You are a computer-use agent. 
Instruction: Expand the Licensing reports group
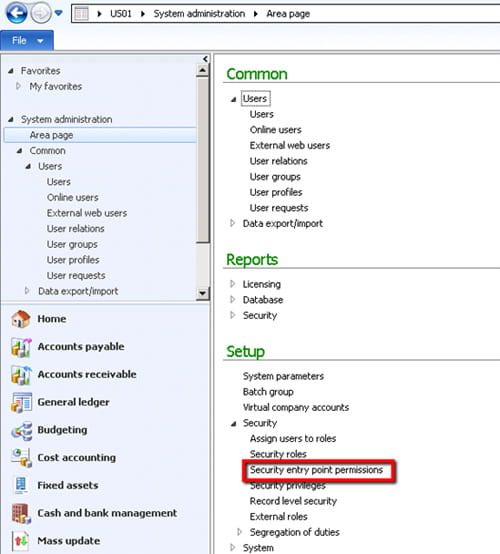point(233,284)
